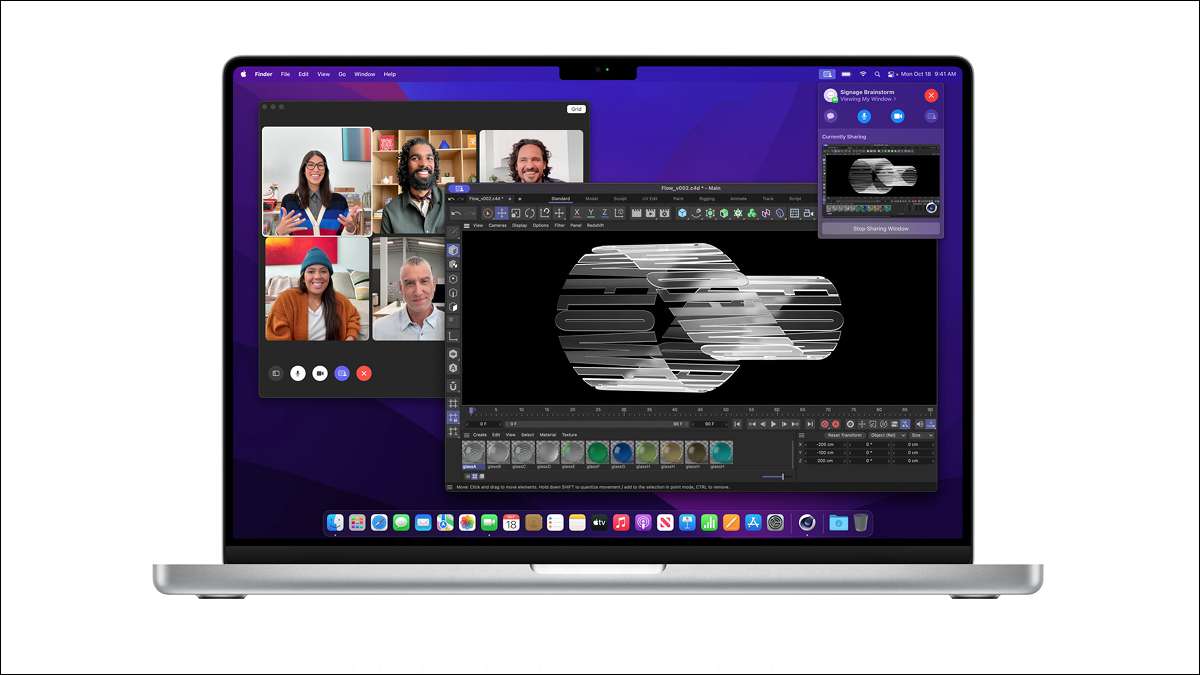Click the red record keyframe button
1200x675 pixels.
825,424
